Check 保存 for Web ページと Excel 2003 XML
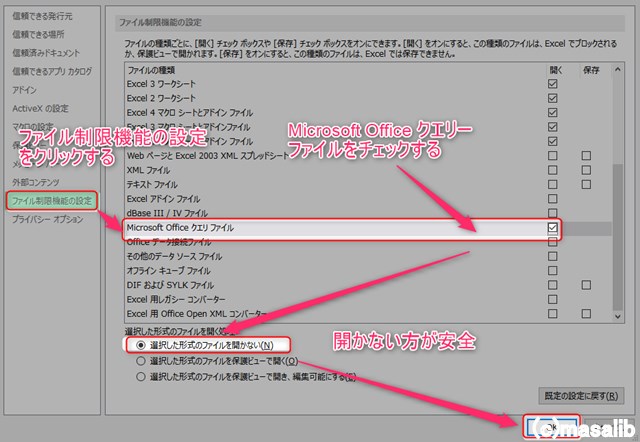640x442 pixels. (x=586, y=155)
